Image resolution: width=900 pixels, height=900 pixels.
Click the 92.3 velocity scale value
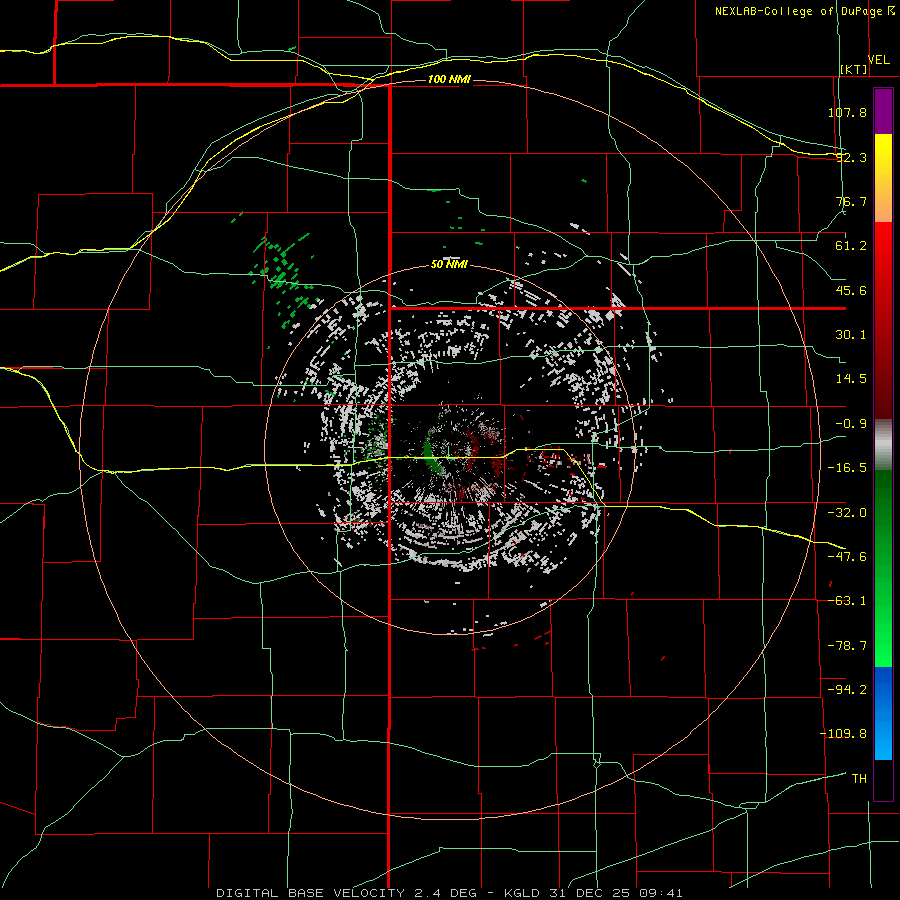point(851,157)
